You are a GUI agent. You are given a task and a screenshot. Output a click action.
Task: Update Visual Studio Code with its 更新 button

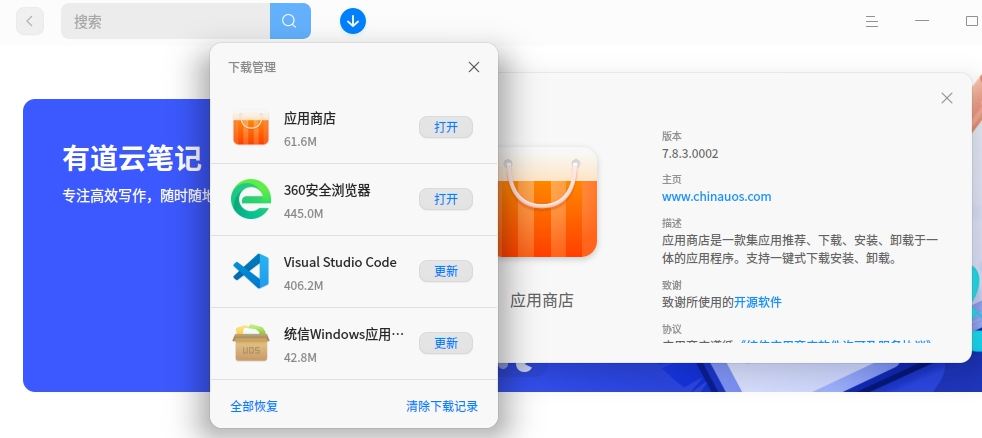(x=446, y=271)
